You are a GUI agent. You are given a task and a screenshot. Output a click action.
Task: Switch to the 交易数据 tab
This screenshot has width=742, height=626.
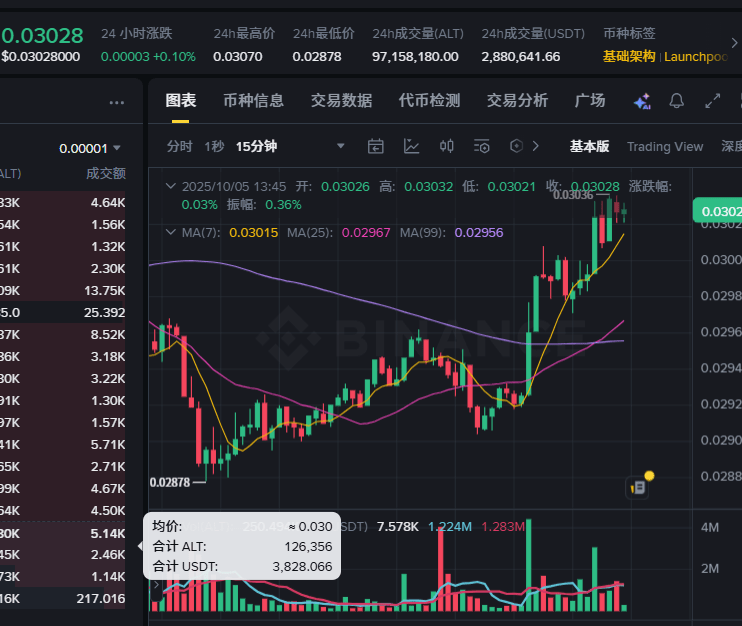tap(341, 100)
